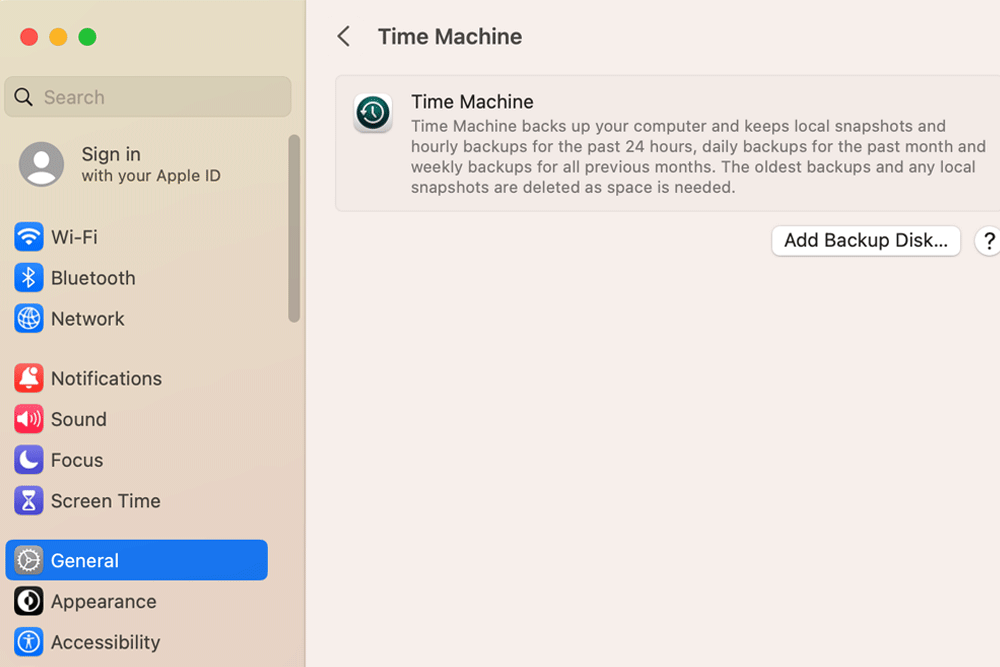Select Notifications in the sidebar
Screen dimensions: 1000x667
(107, 378)
